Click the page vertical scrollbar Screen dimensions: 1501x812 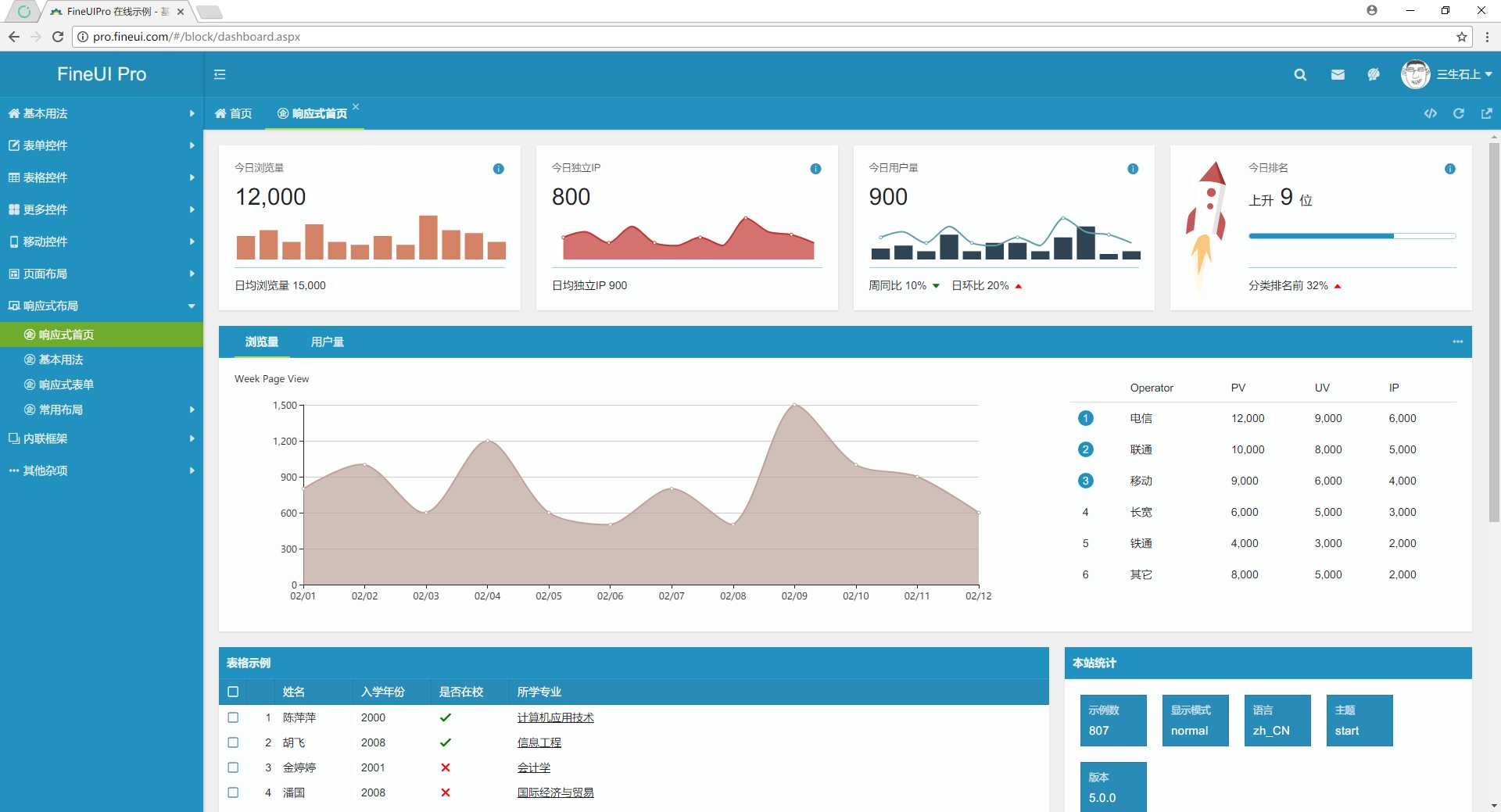1494,332
